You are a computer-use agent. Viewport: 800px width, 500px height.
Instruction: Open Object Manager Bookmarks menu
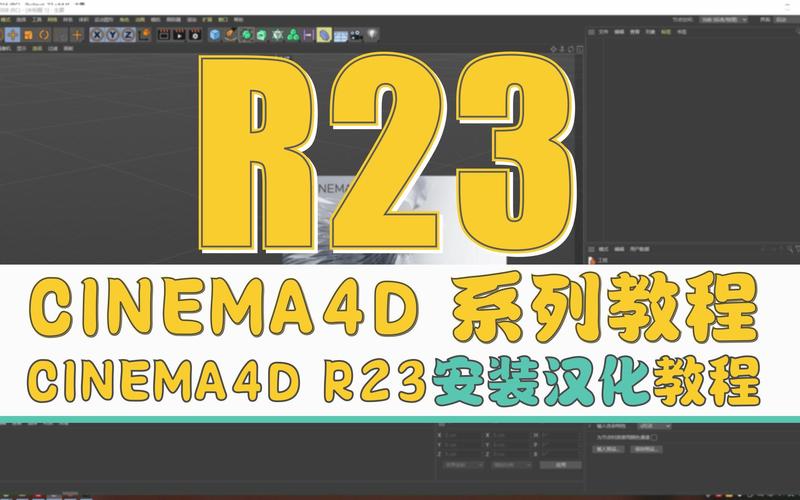[x=682, y=32]
